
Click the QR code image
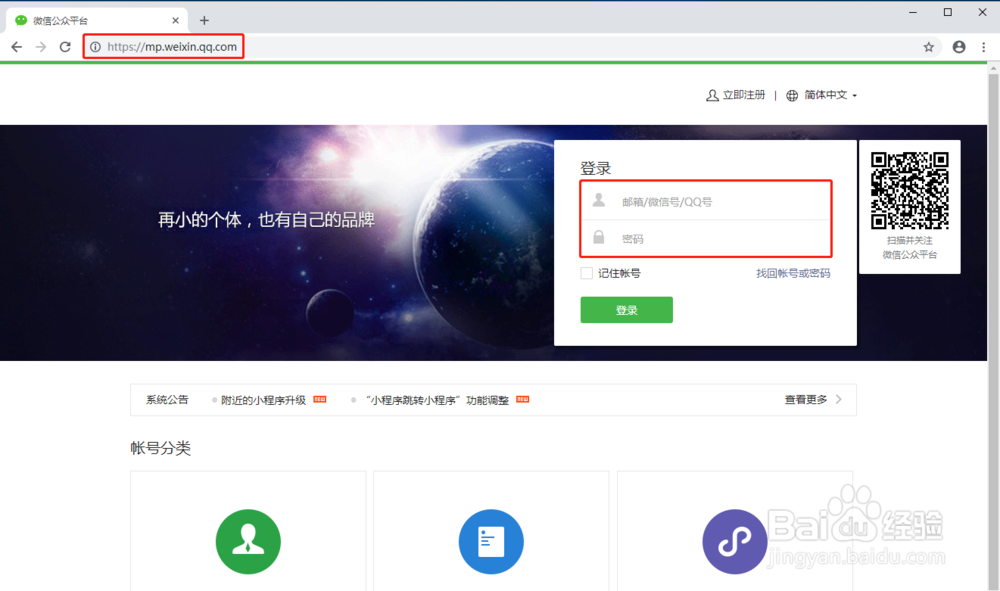tap(909, 190)
